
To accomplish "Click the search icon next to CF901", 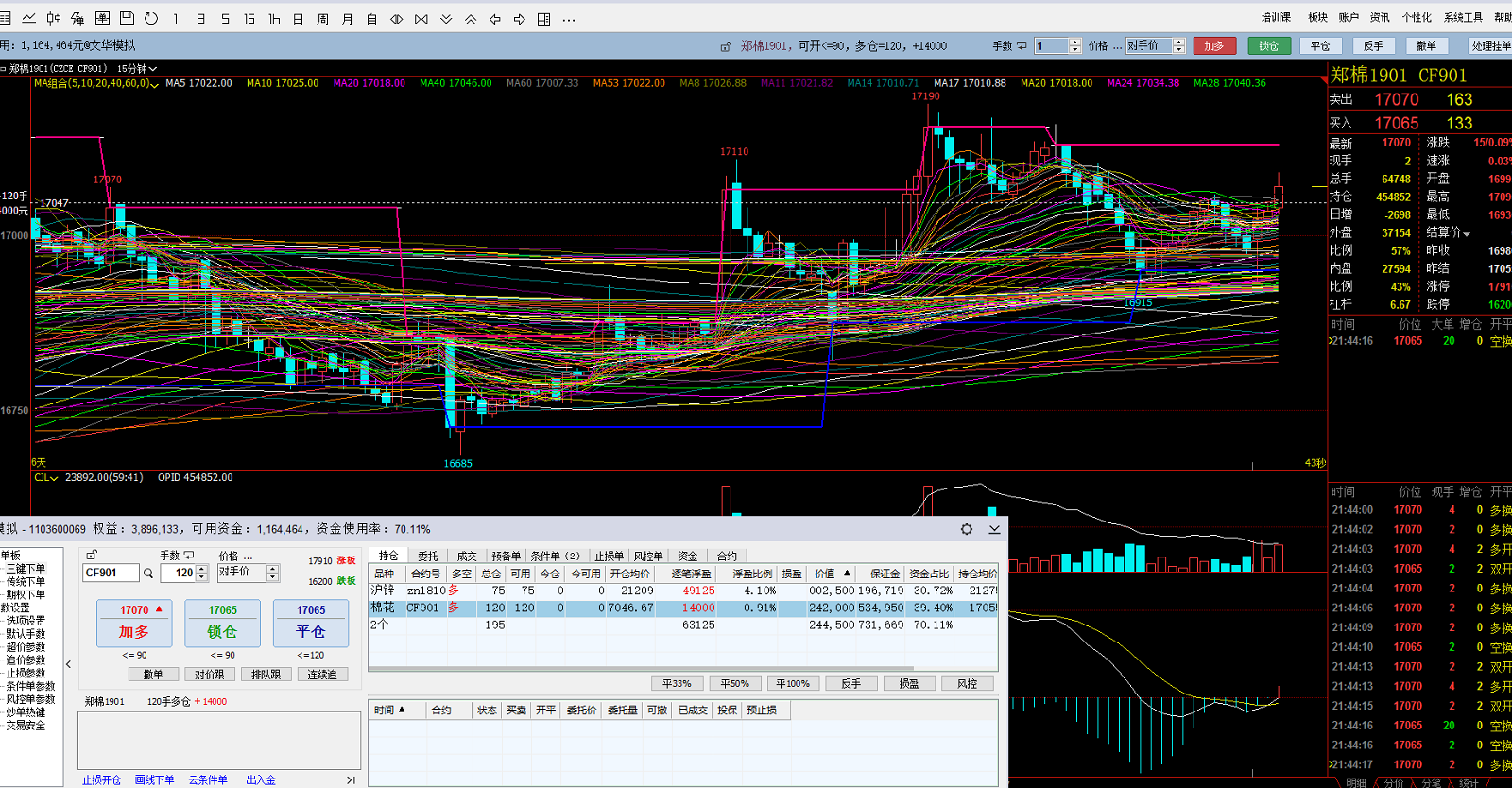I will coord(148,574).
